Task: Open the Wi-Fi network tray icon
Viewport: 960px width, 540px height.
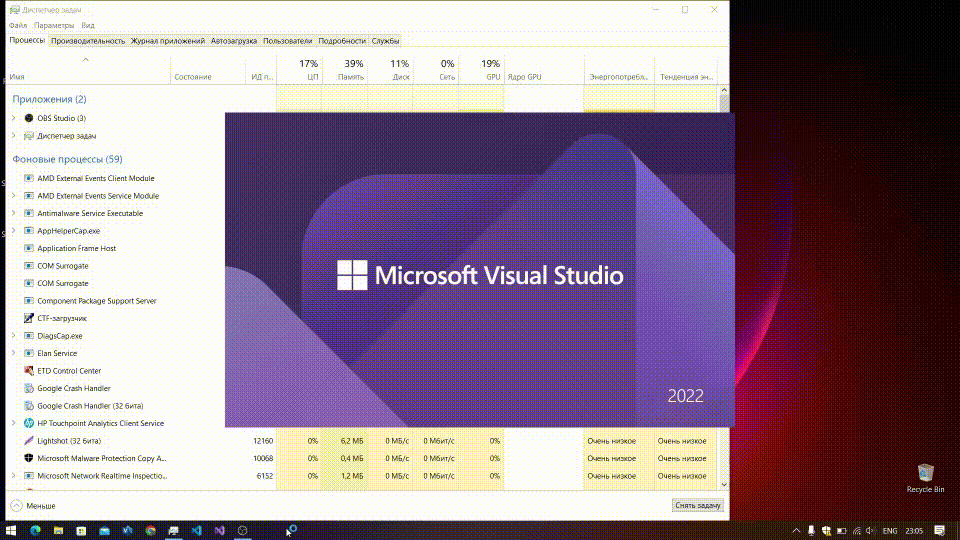Action: click(857, 531)
